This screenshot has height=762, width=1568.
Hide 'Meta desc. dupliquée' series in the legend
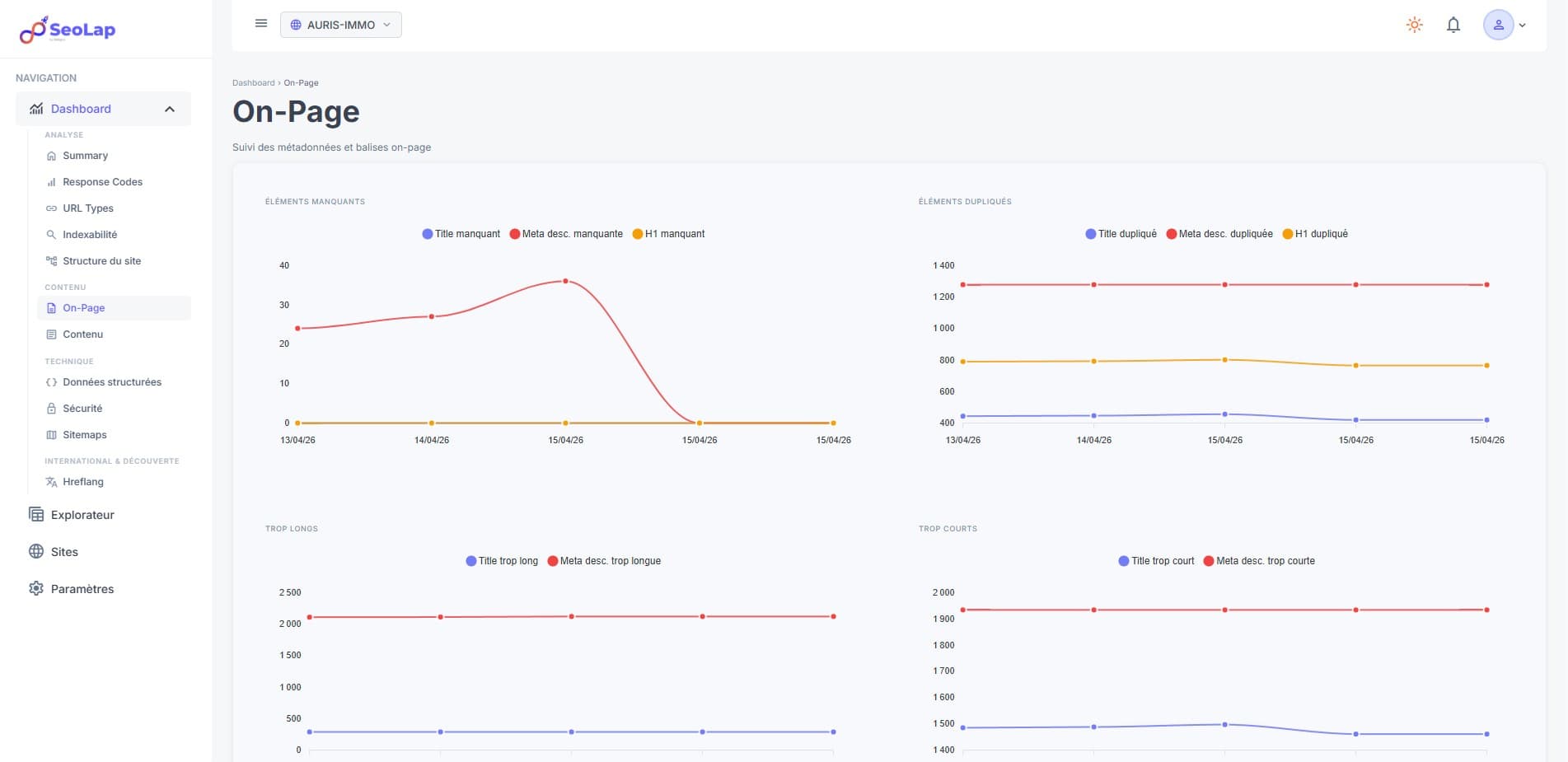[1220, 233]
